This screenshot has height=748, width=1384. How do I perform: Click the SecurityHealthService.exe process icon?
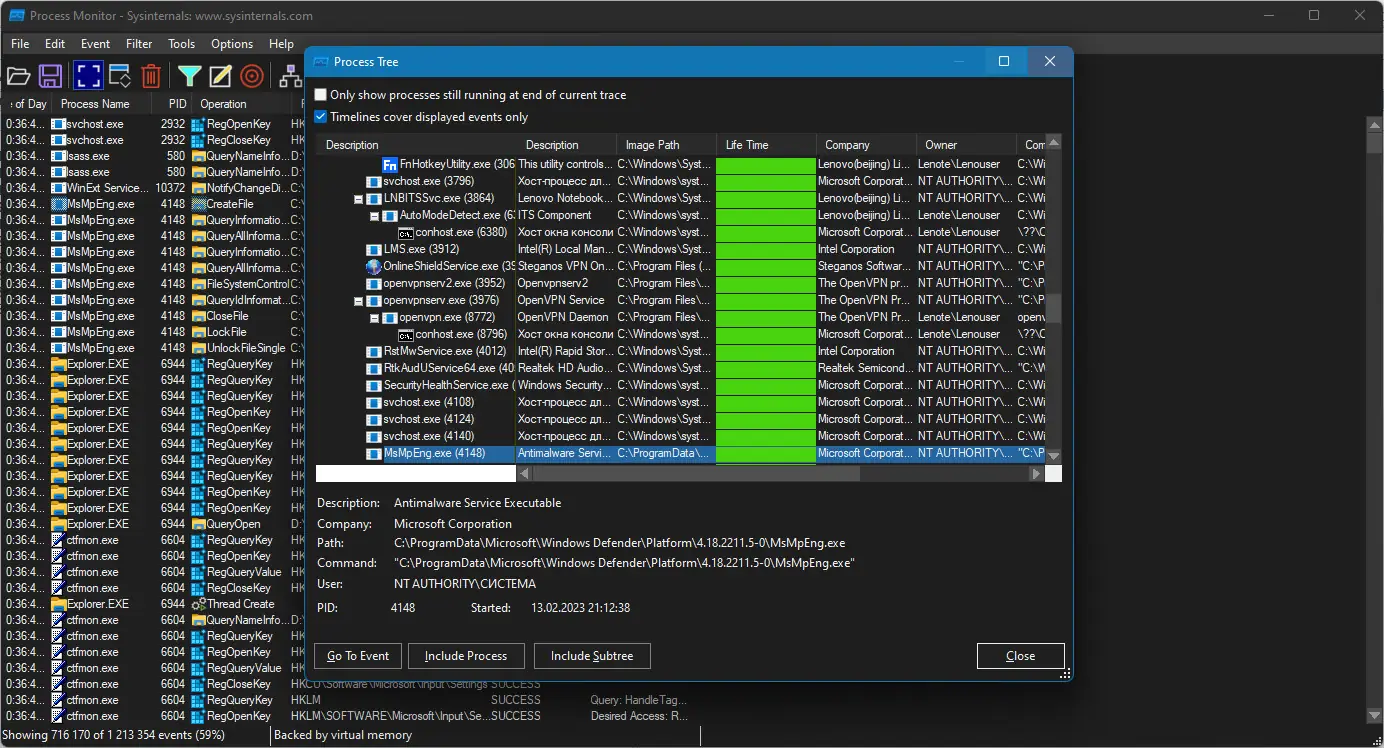pyautogui.click(x=374, y=385)
